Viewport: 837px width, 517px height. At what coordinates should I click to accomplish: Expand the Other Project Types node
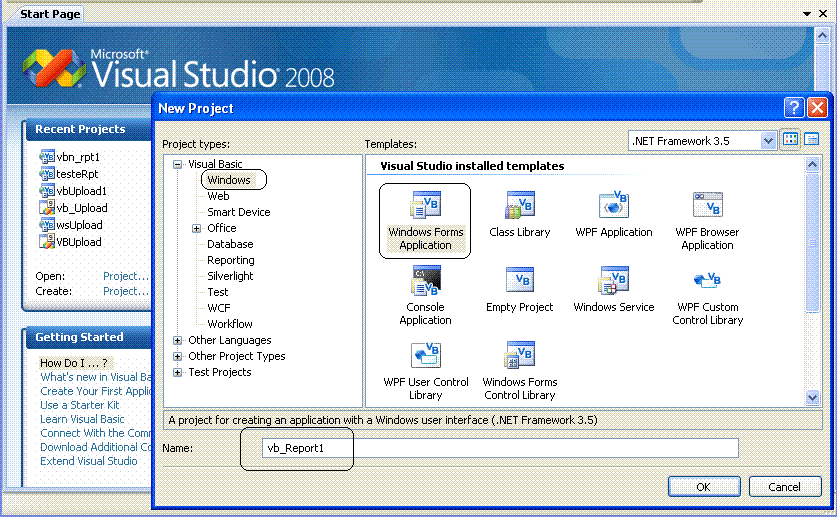click(177, 356)
